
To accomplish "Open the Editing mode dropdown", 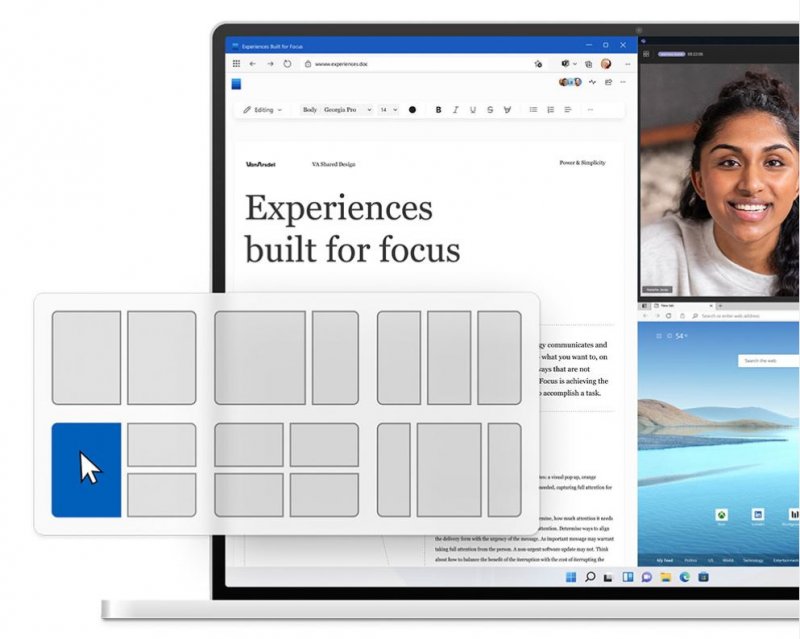I will click(262, 110).
